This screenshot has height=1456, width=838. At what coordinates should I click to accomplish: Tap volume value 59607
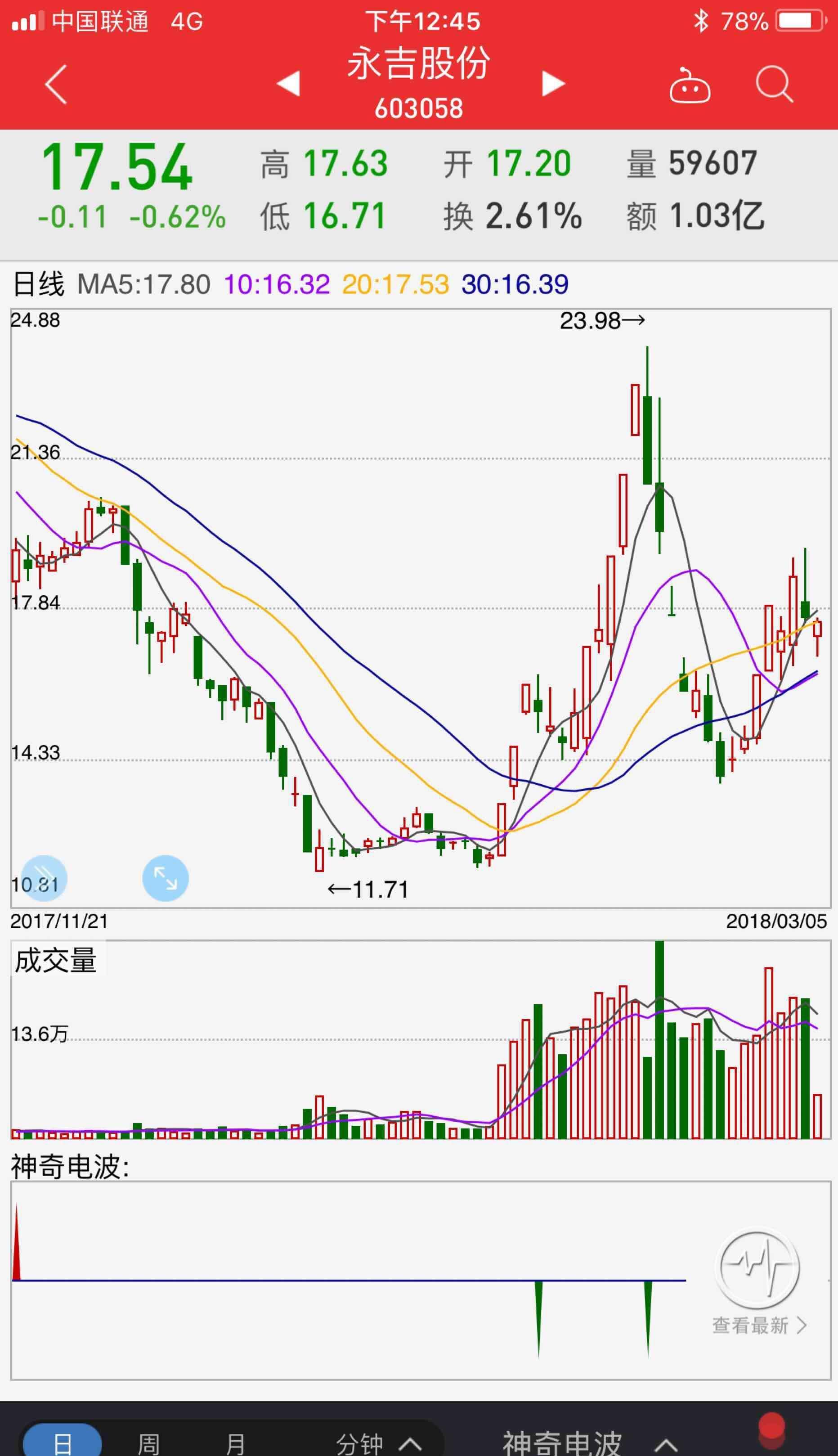(713, 163)
